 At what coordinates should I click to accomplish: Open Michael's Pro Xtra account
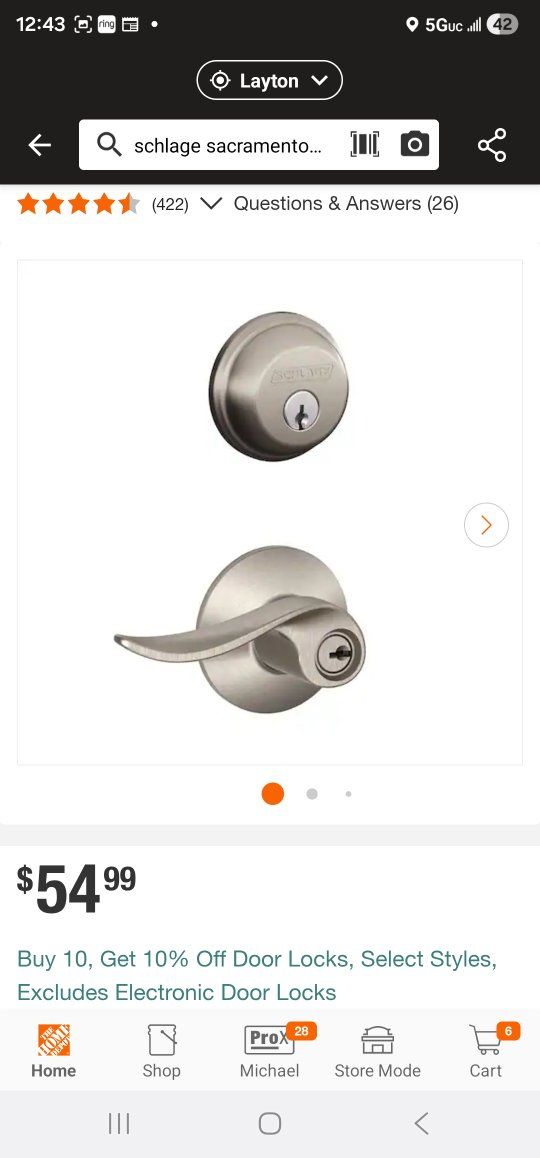(x=270, y=1050)
